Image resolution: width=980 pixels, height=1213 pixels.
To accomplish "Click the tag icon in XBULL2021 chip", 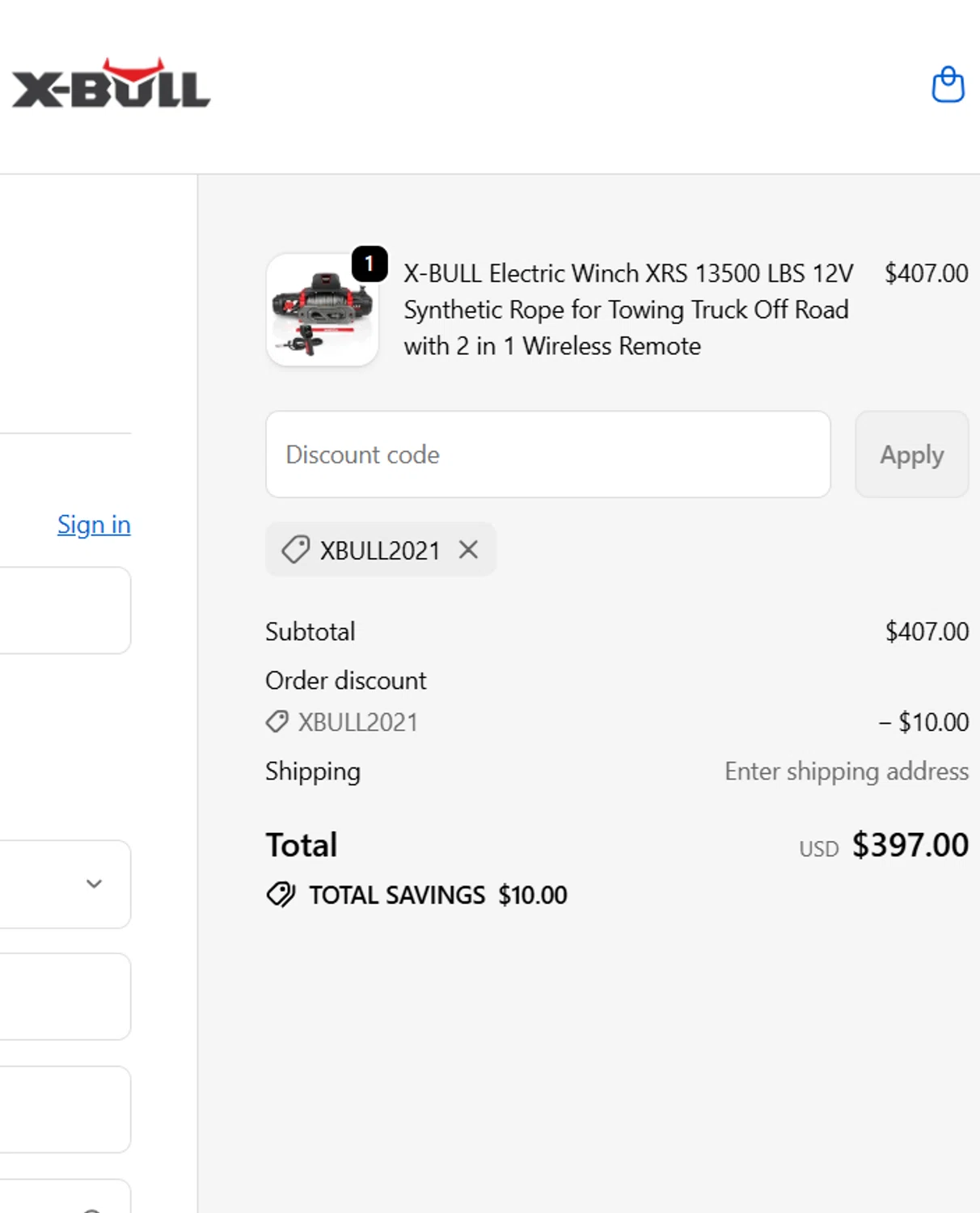I will 295,550.
